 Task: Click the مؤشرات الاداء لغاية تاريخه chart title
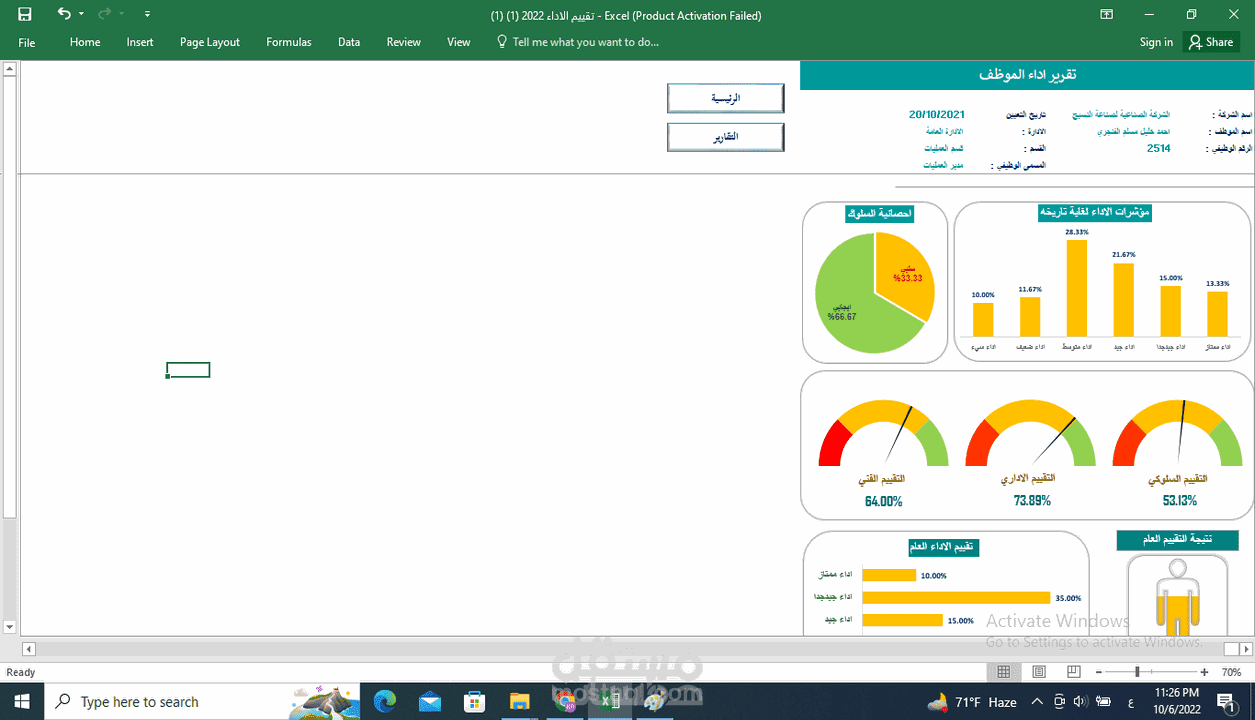click(1094, 212)
